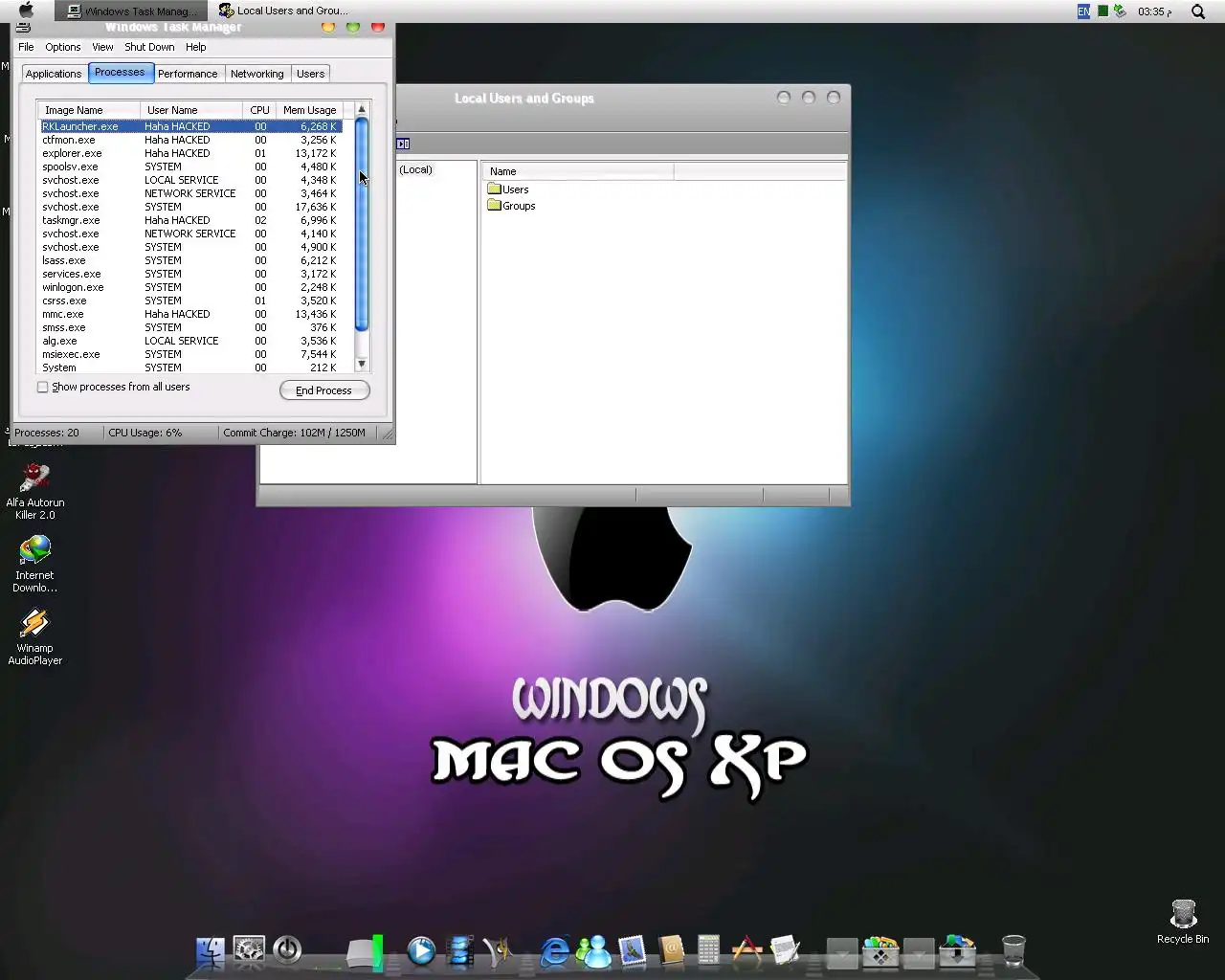Open System Preferences gear icon in dock
Viewport: 1225px width, 980px height.
point(249,949)
